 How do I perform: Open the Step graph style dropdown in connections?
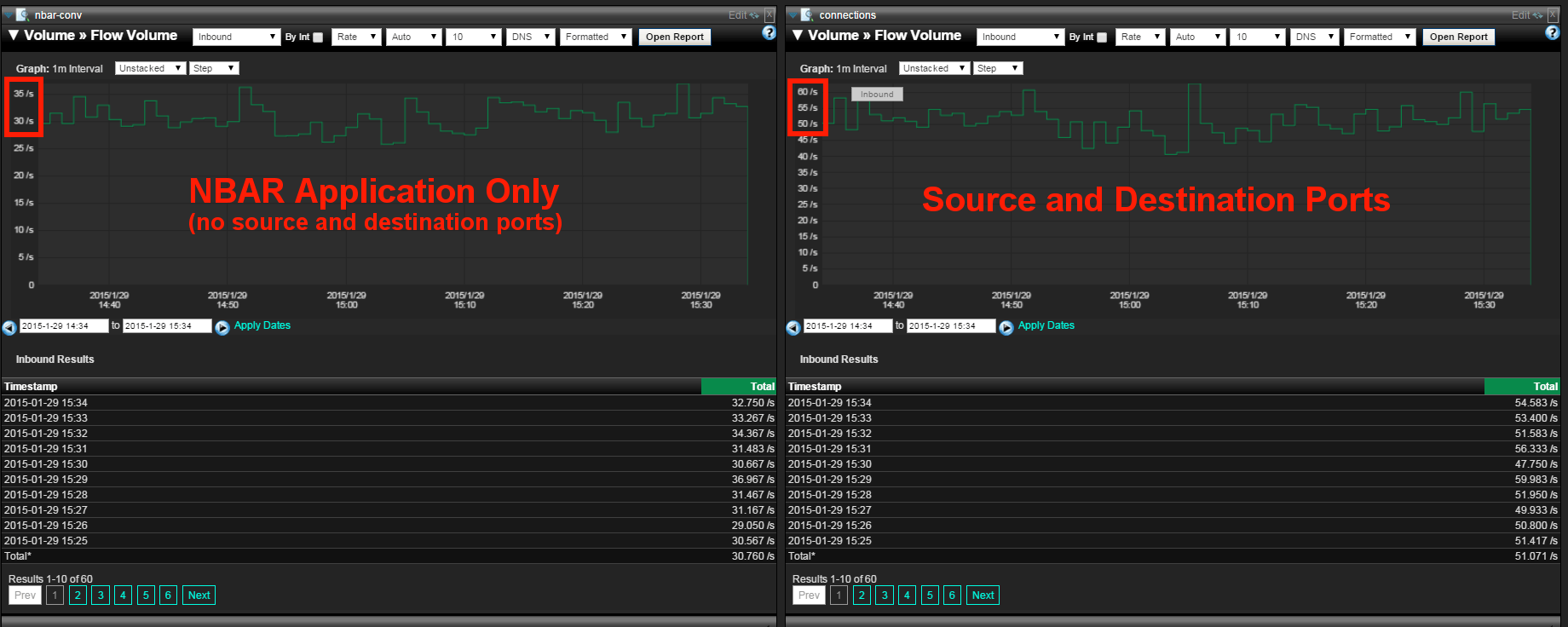[998, 68]
